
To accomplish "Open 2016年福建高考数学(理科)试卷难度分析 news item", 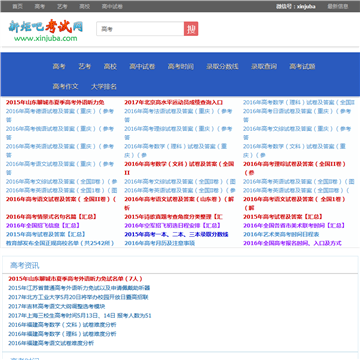I will coord(62,334).
